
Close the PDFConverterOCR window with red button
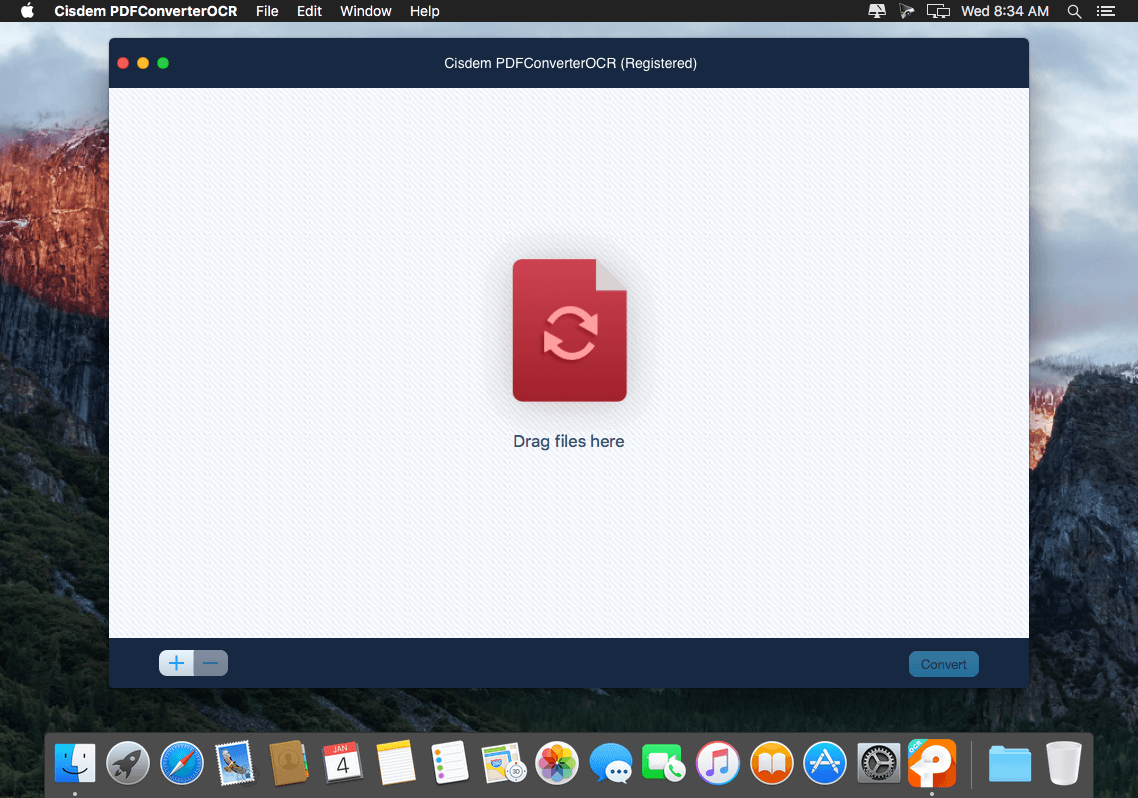click(x=123, y=63)
